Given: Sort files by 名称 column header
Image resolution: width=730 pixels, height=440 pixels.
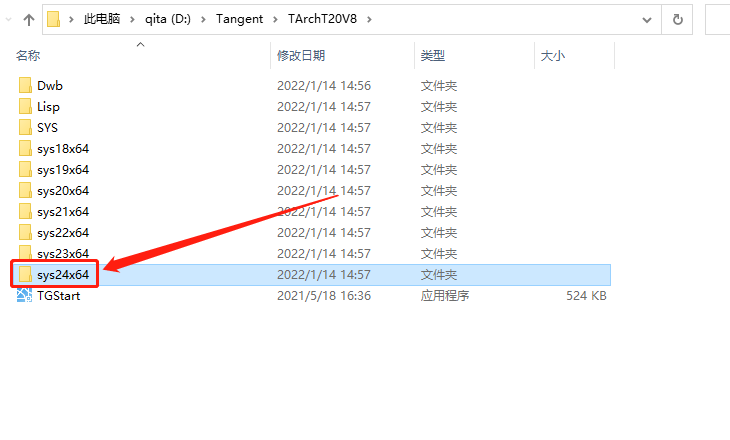Looking at the screenshot, I should pyautogui.click(x=28, y=56).
